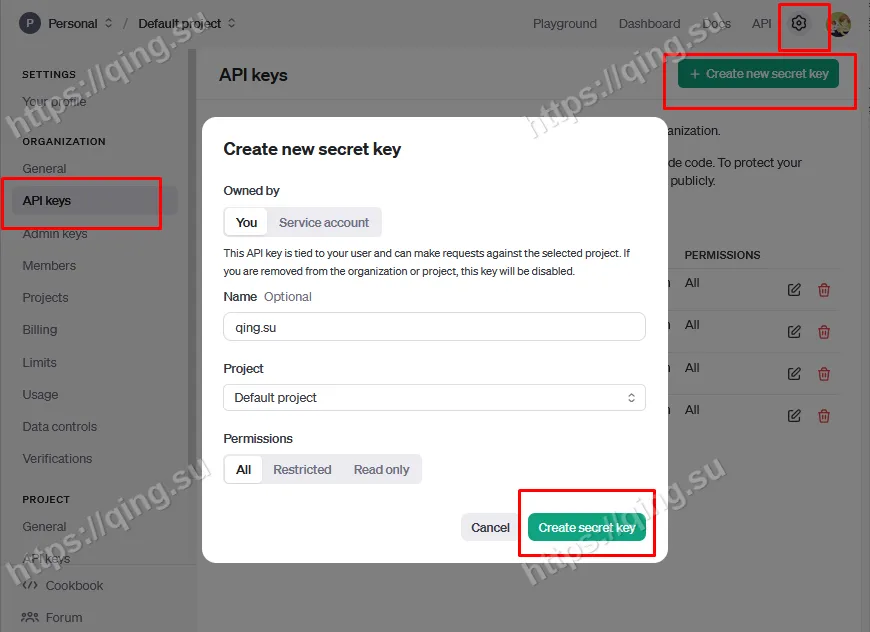Edit the third API key entry
The width and height of the screenshot is (870, 632).
(794, 373)
